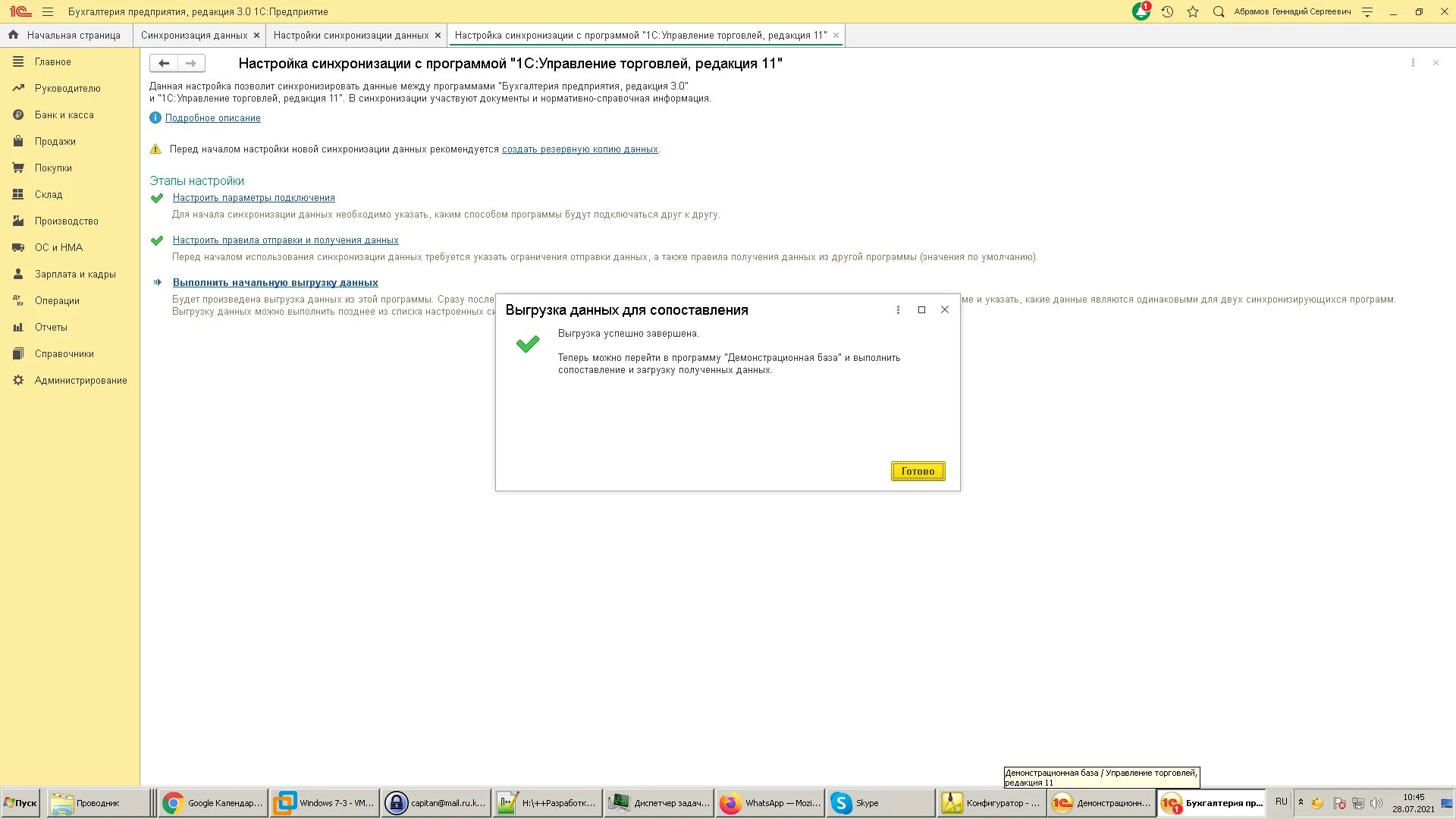
Task: Switch to Конфигуратор in the taskbar
Action: 991,803
